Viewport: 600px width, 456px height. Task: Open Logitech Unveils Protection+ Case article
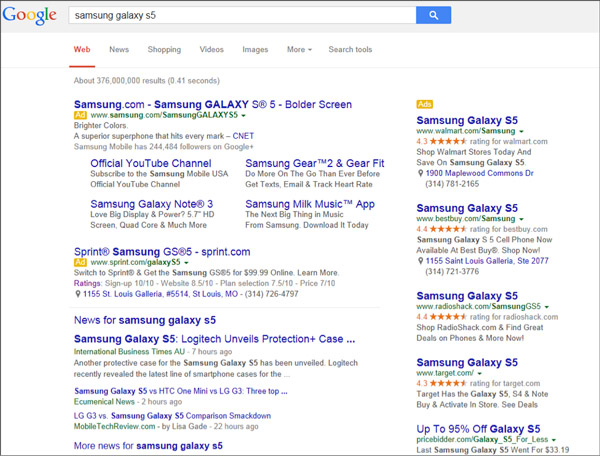tap(214, 339)
